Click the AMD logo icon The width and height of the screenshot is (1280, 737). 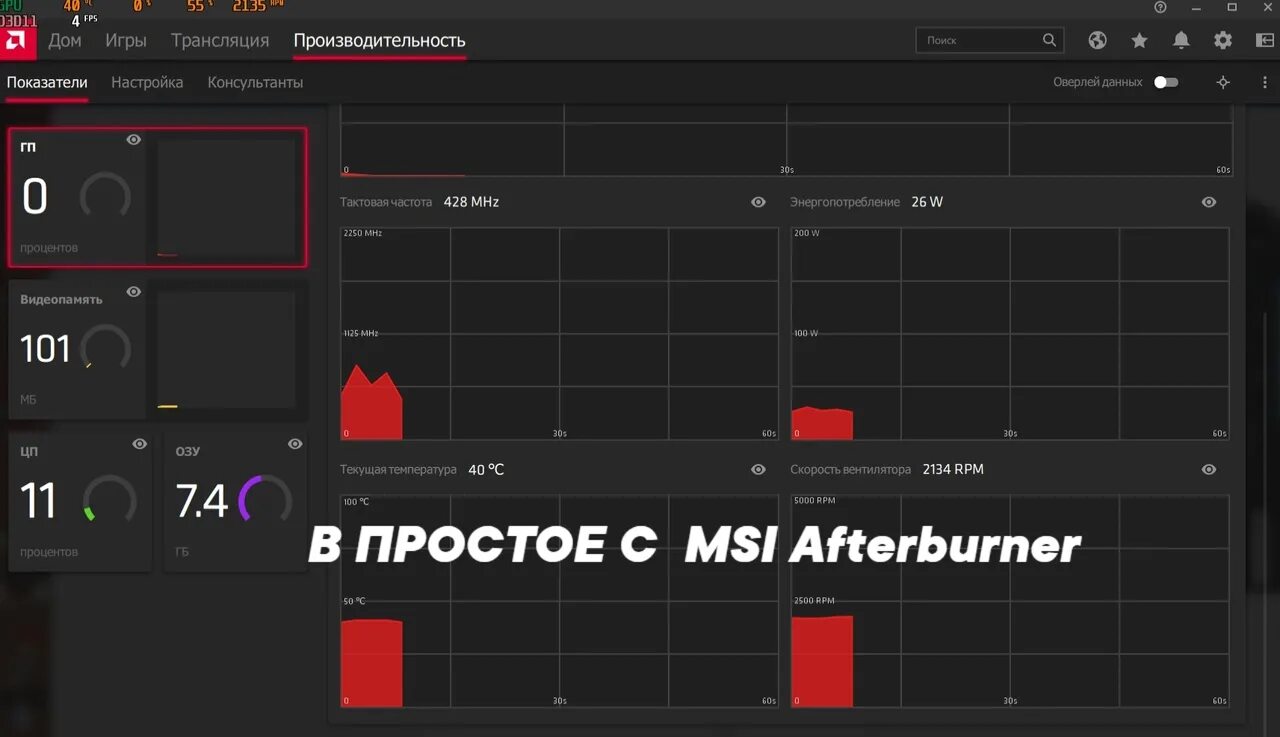(x=17, y=41)
